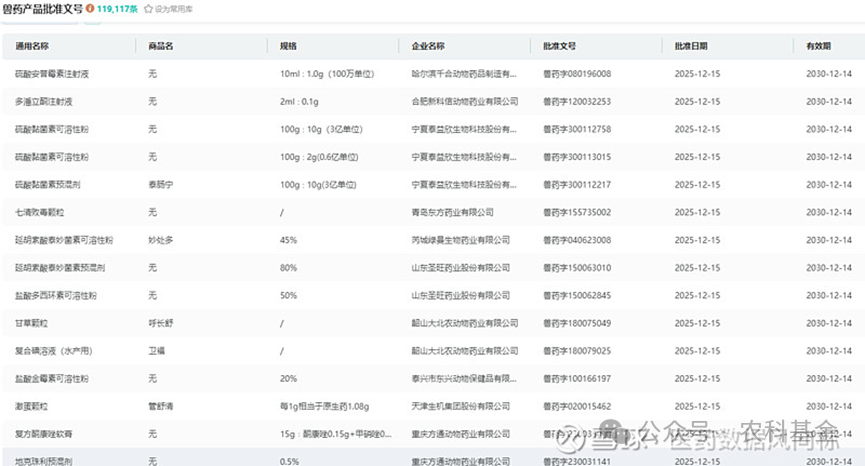865x466 pixels.
Task: Click approval number 兽药字020015462
Action: (577, 406)
